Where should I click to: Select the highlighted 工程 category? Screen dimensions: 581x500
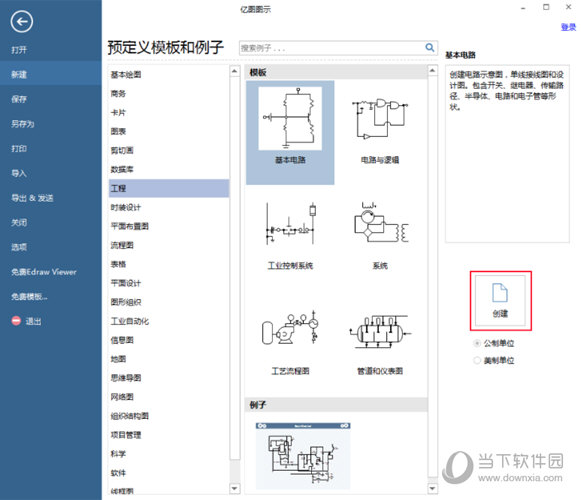[x=169, y=188]
